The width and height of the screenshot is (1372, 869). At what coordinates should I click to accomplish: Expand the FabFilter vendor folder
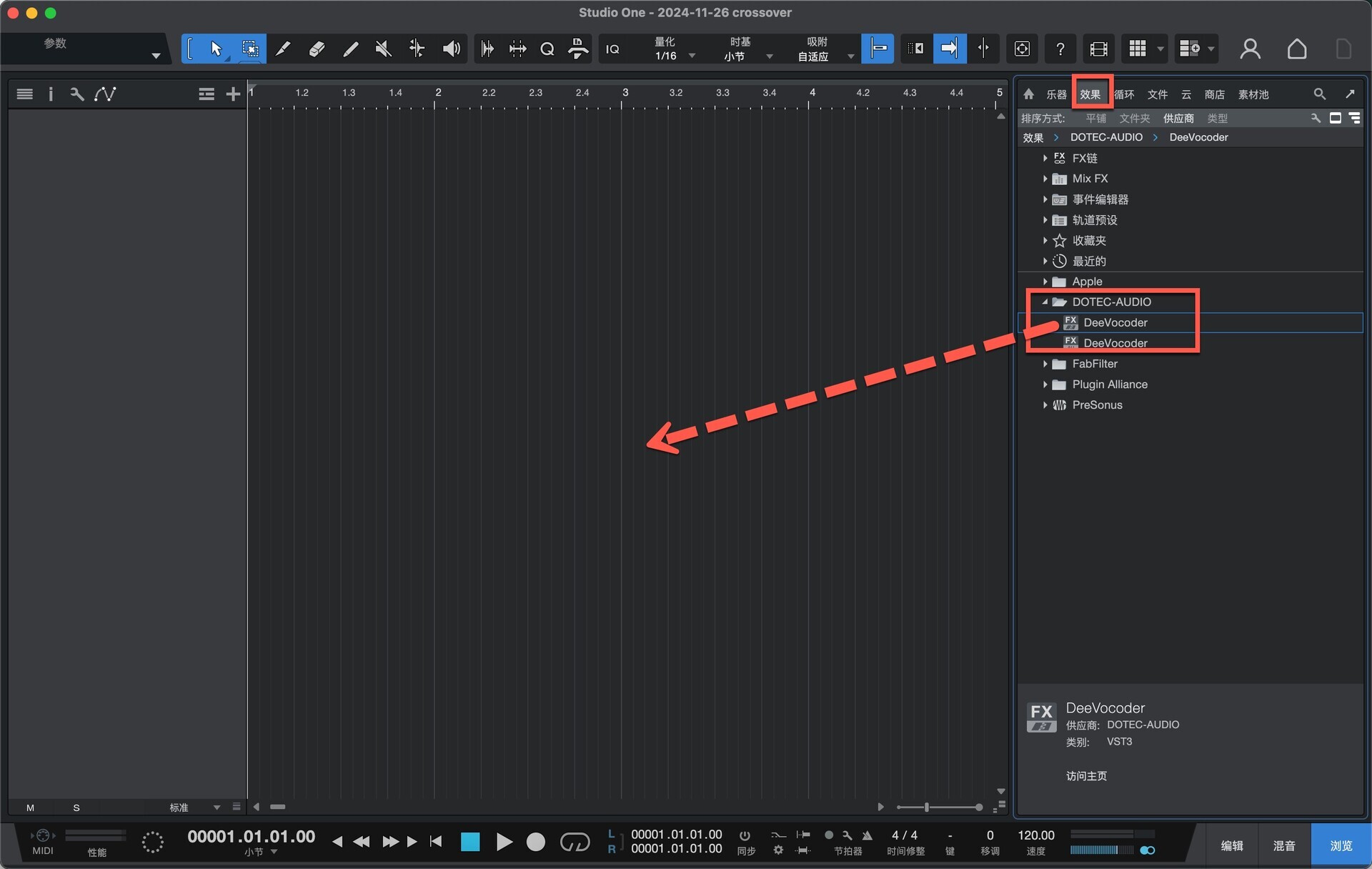click(x=1045, y=364)
